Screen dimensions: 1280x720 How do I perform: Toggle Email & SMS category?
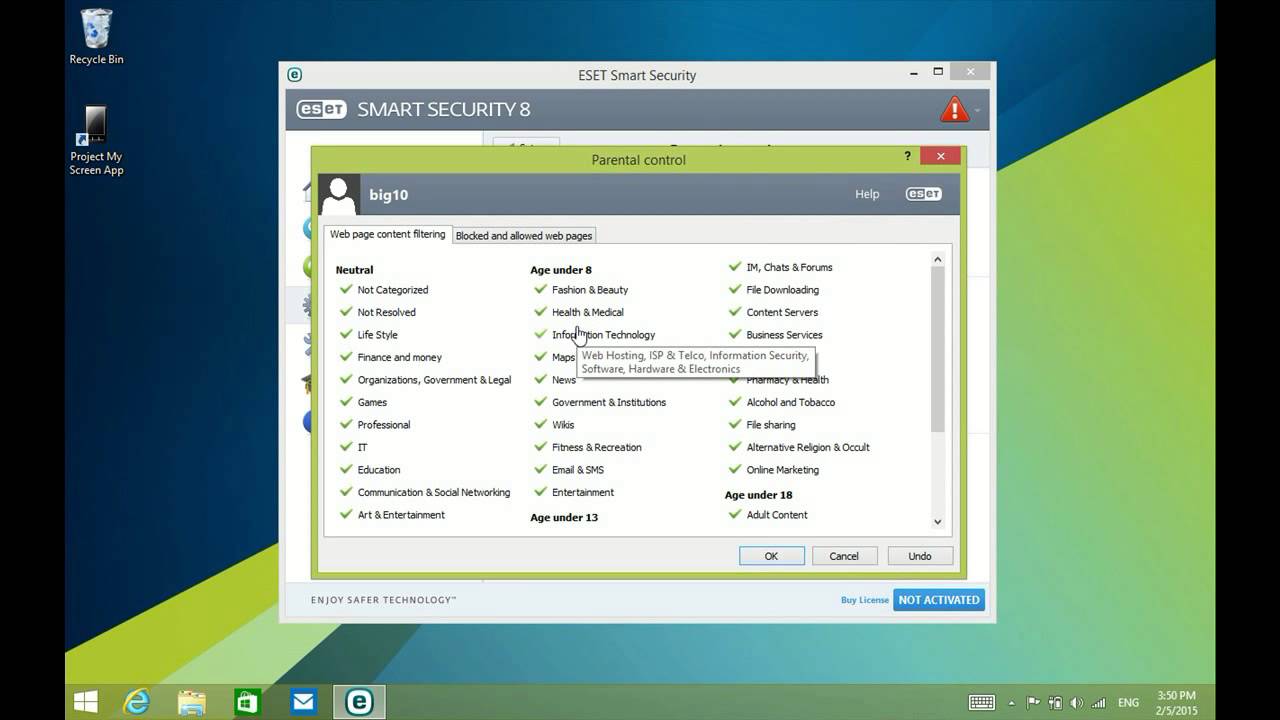541,469
